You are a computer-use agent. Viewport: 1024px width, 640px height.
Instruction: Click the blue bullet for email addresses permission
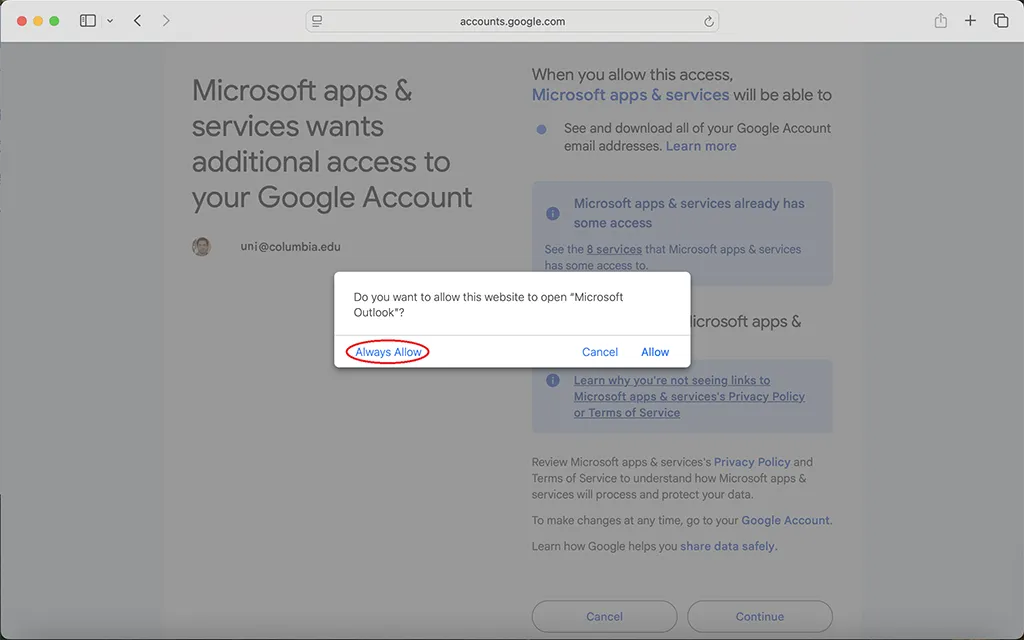click(x=541, y=129)
